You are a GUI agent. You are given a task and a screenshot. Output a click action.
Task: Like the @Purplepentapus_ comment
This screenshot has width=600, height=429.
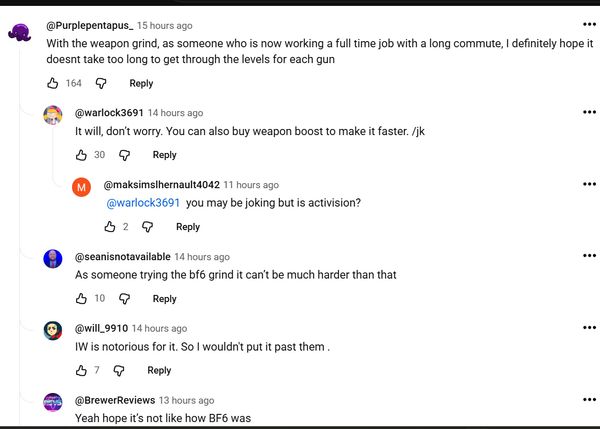point(52,83)
